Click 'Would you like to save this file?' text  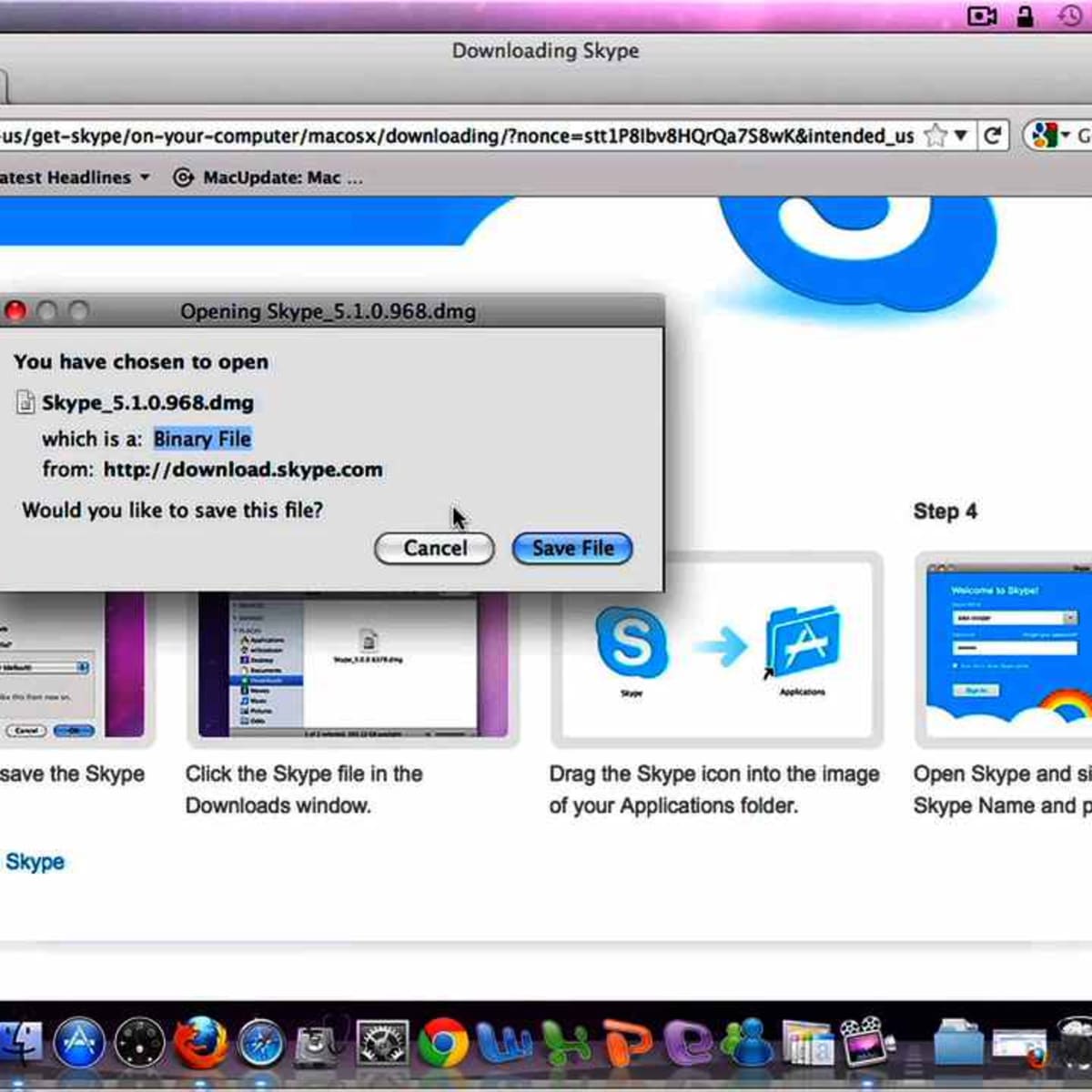pyautogui.click(x=172, y=511)
